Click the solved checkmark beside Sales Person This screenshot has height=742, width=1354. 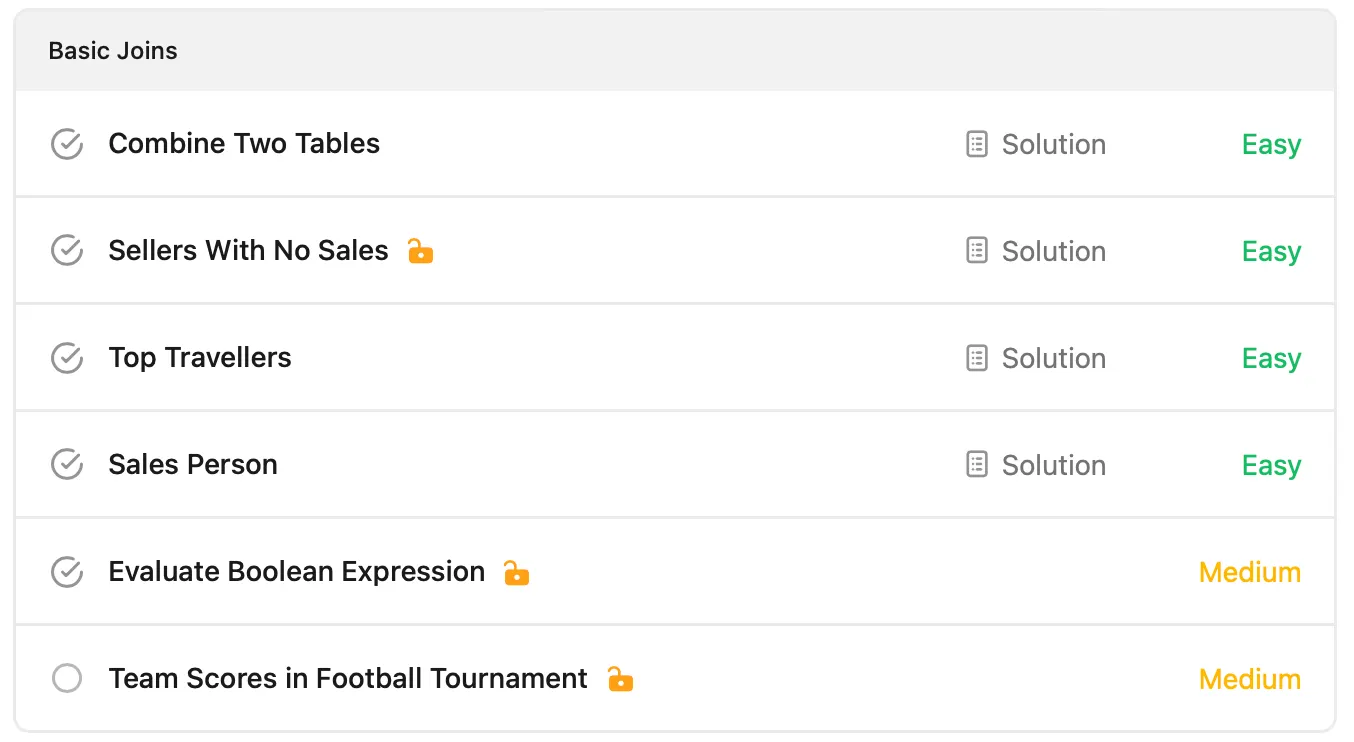(67, 465)
